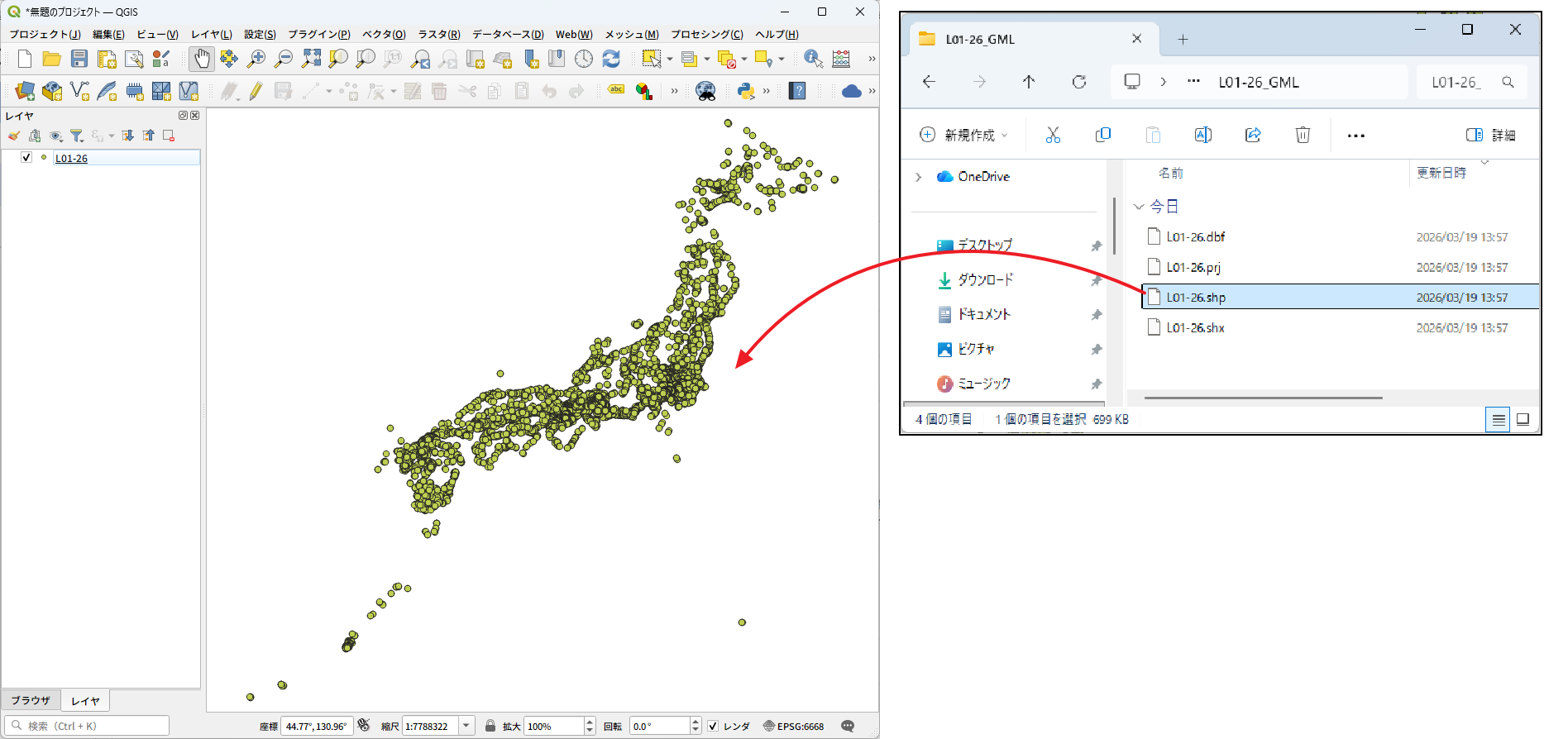
Task: Toggle visibility checkbox for L01-26 layer
Action: tap(26, 158)
